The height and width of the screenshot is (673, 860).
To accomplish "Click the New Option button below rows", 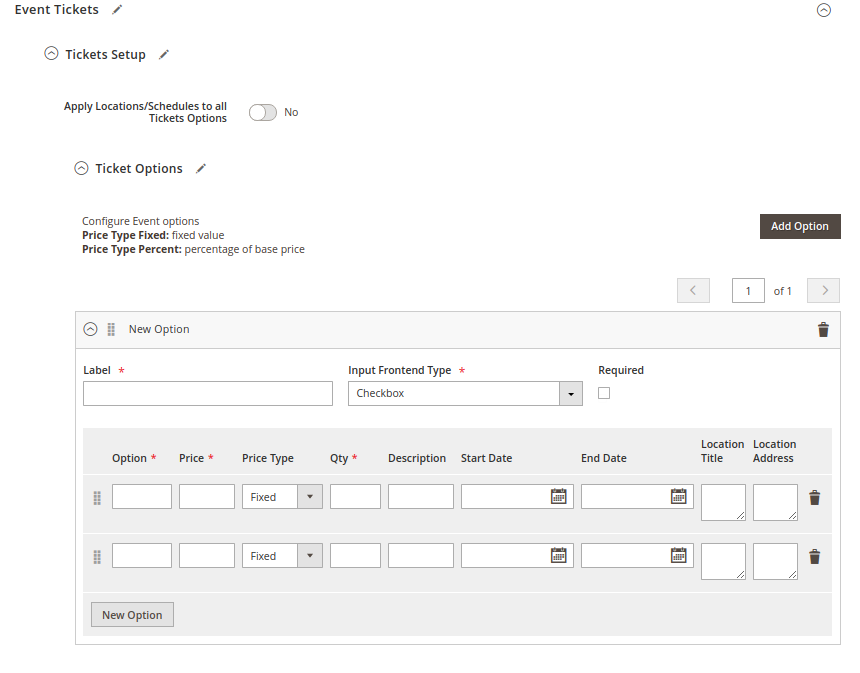I will tap(132, 615).
